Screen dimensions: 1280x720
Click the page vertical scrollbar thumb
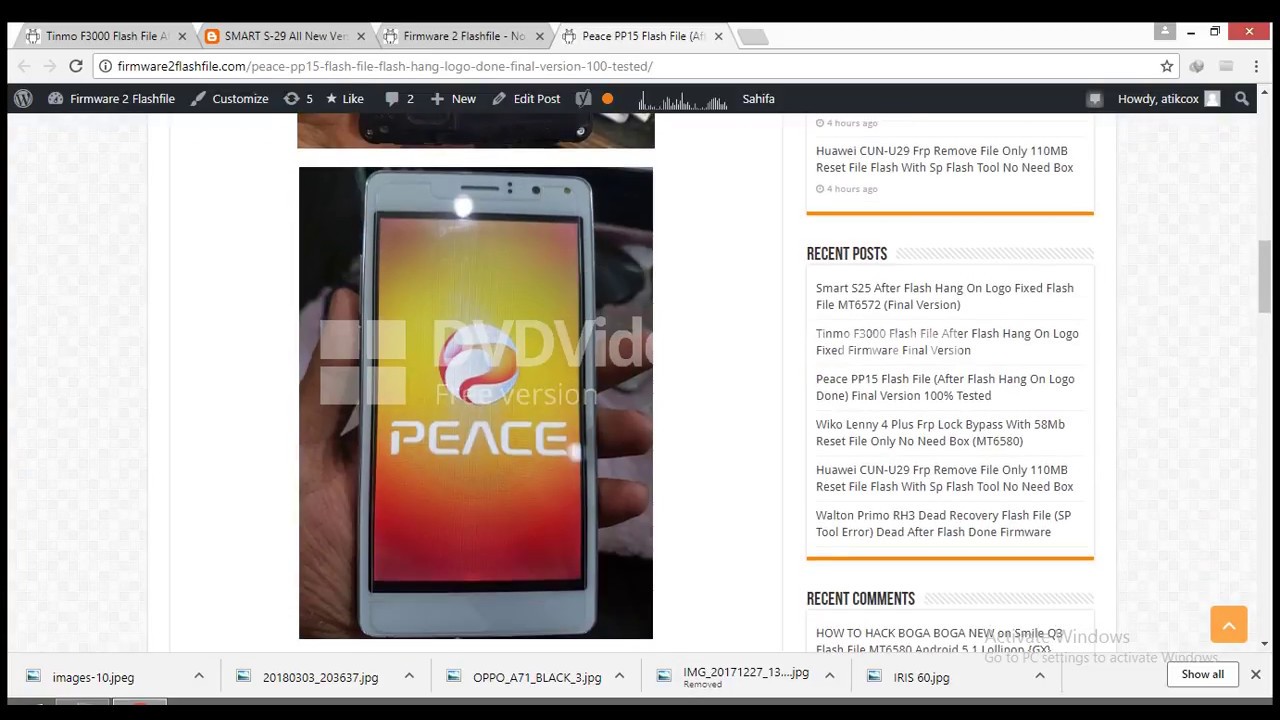click(1265, 277)
